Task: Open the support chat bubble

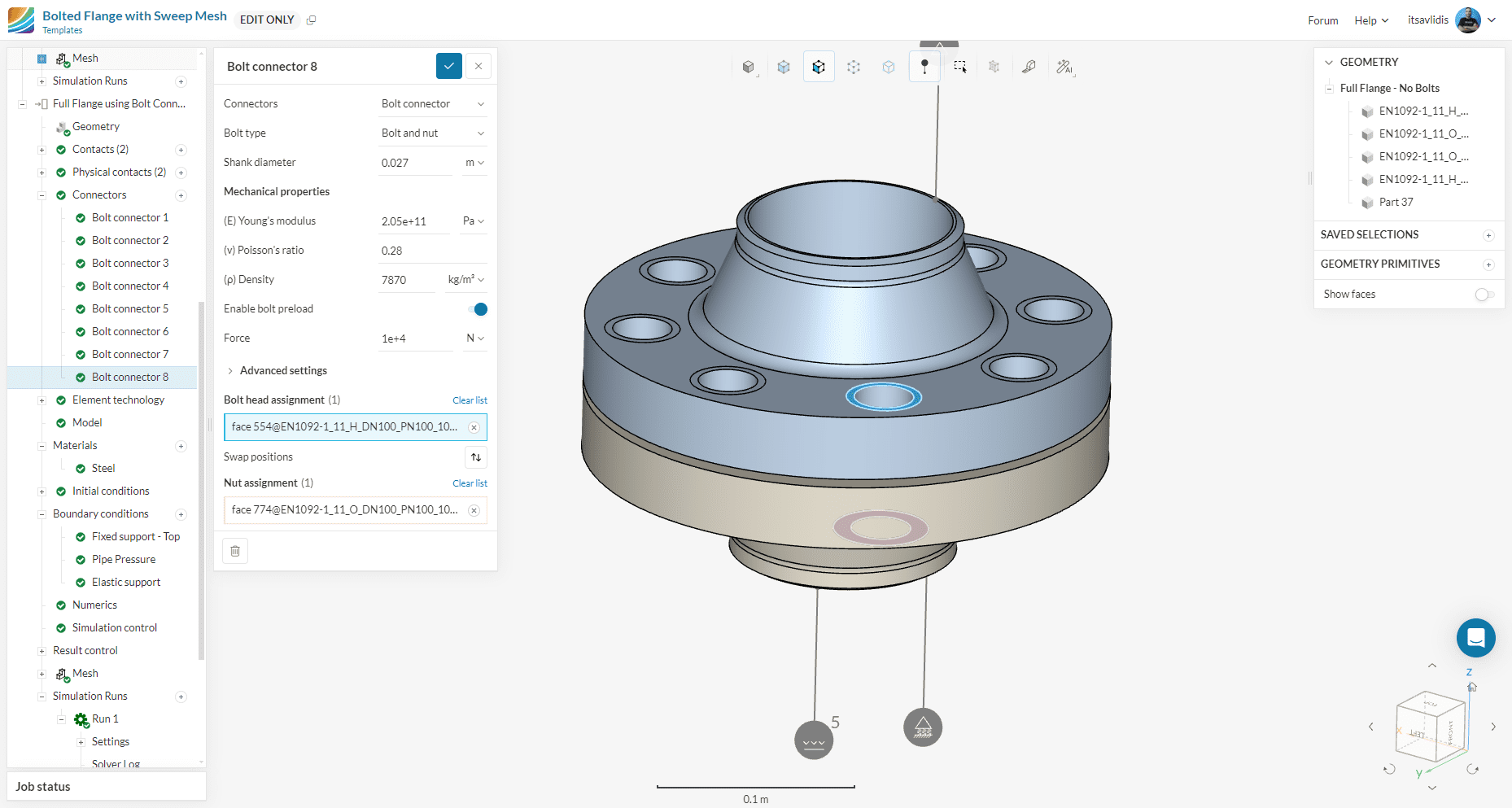Action: click(1475, 638)
